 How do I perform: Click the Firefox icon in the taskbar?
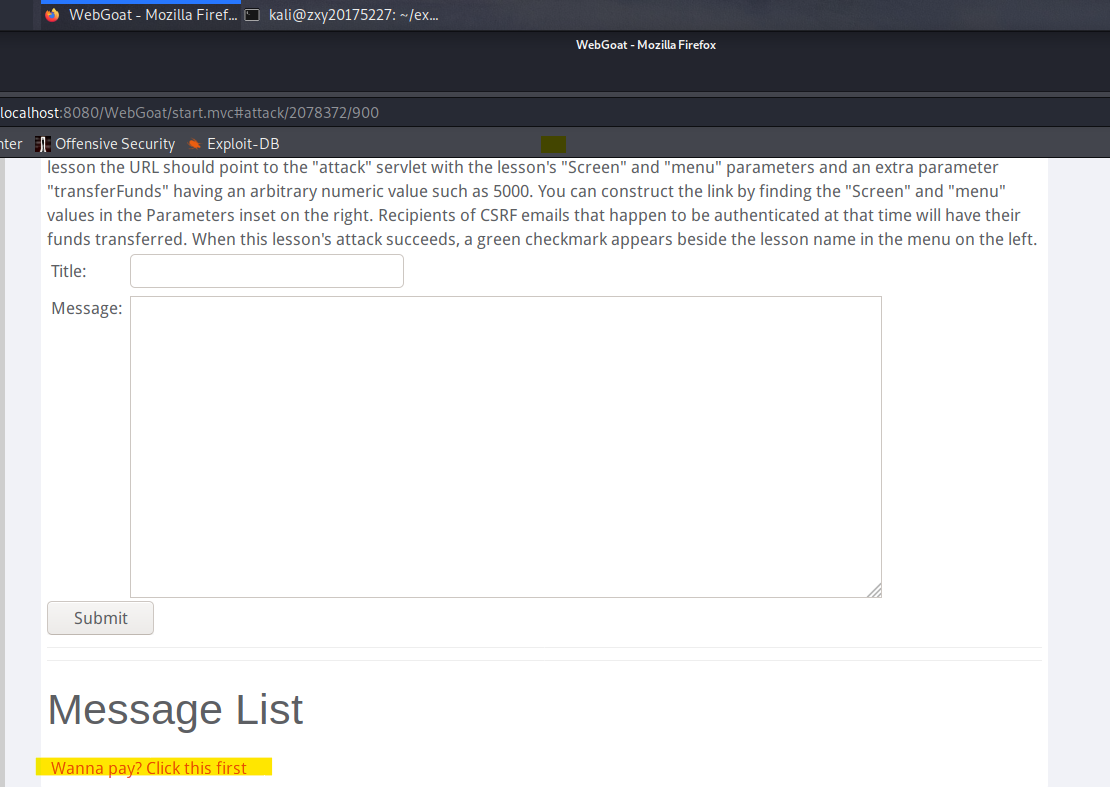[52, 15]
